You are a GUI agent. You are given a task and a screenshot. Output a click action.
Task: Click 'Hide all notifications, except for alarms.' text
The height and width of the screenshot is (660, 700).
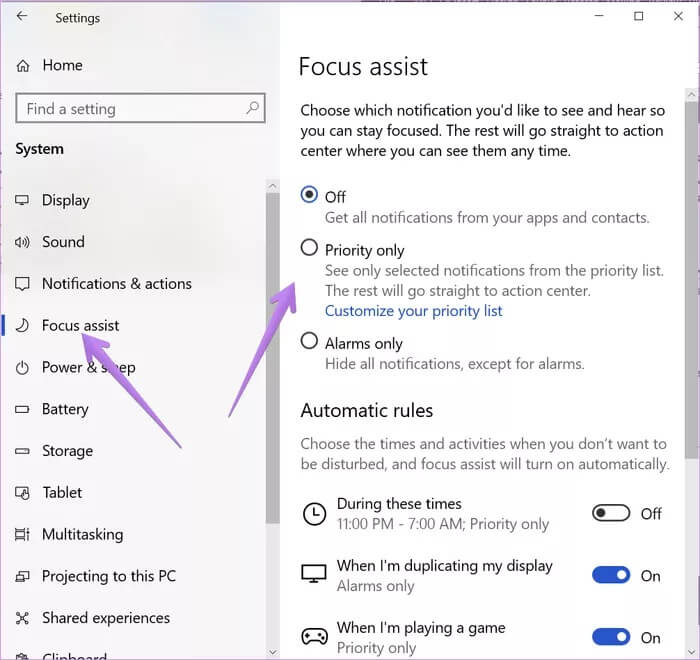click(454, 364)
